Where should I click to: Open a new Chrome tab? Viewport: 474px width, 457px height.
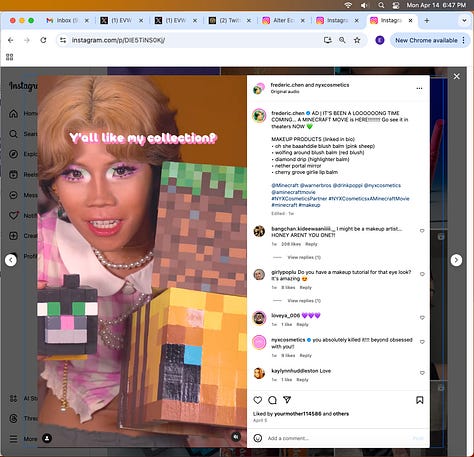[427, 20]
